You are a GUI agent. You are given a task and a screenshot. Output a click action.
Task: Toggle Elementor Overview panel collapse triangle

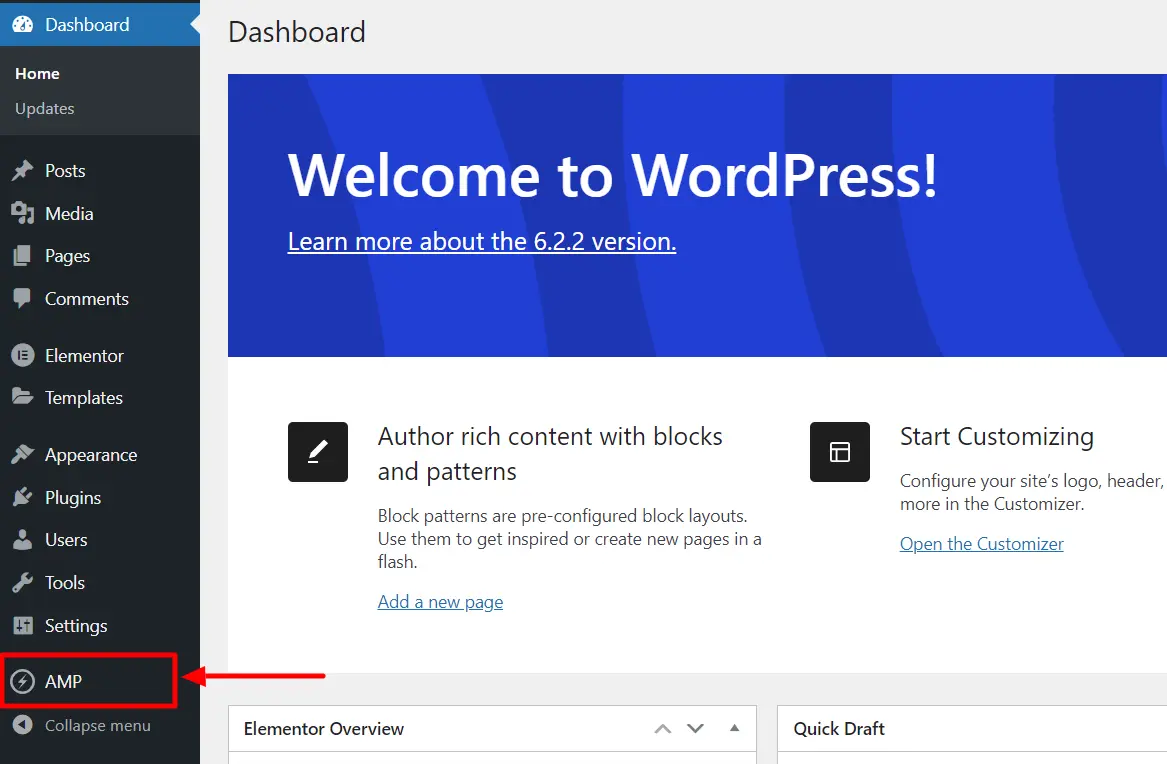click(735, 728)
